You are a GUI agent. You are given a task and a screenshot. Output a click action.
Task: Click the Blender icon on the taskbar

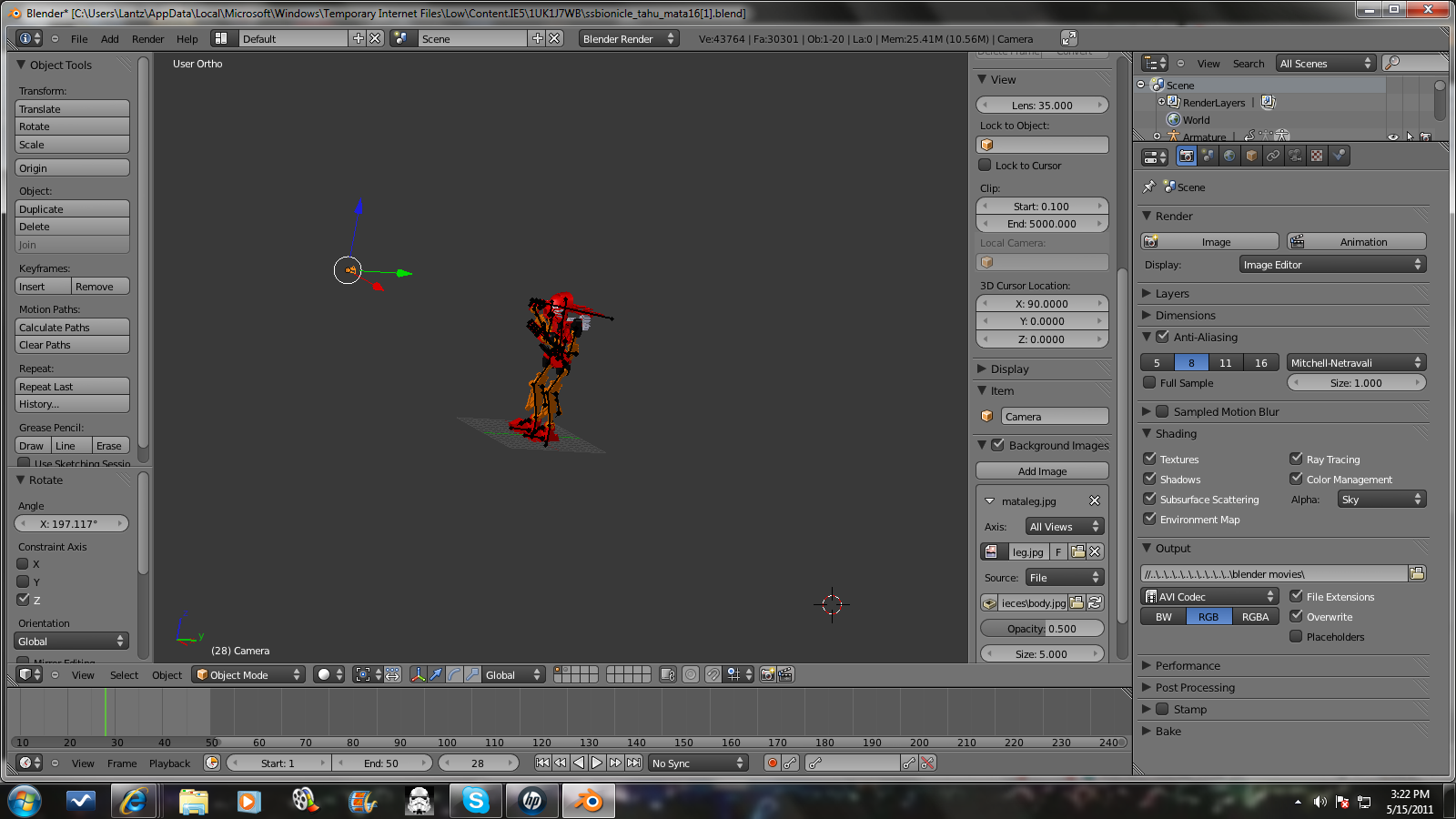click(x=588, y=801)
